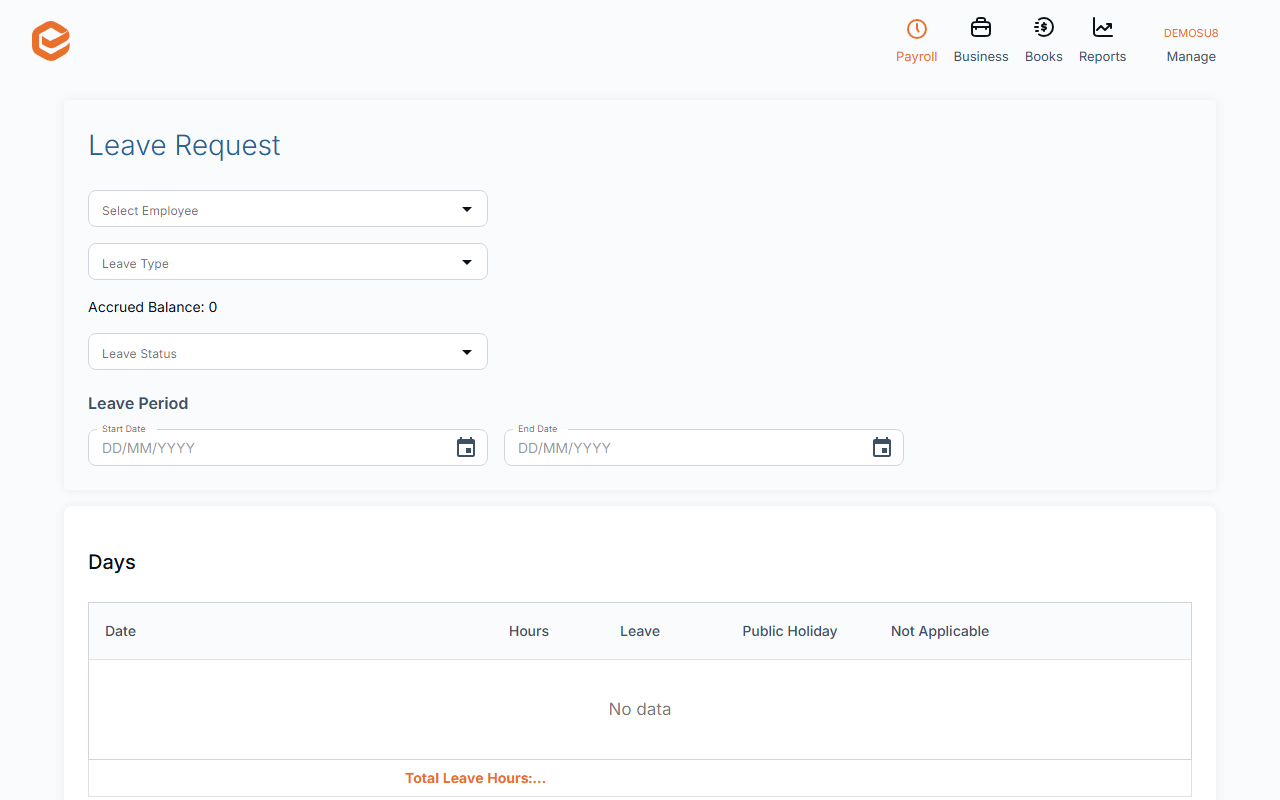The height and width of the screenshot is (800, 1280).
Task: Open the Payroll clock icon
Action: point(917,28)
